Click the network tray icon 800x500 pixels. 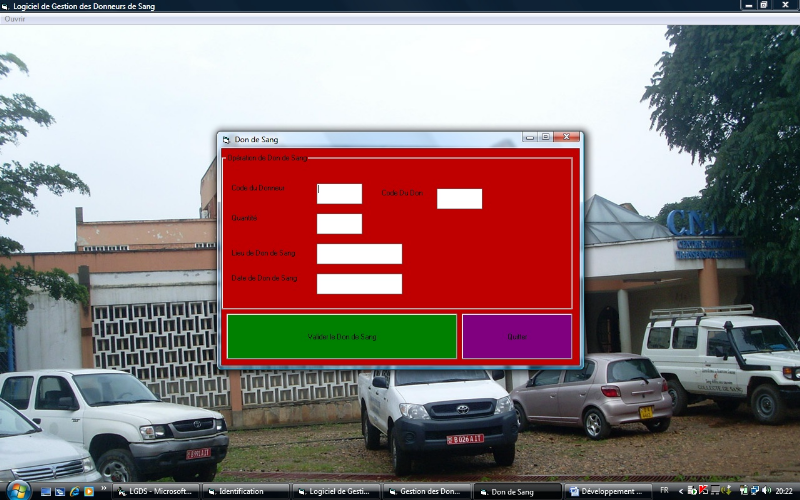(x=755, y=491)
